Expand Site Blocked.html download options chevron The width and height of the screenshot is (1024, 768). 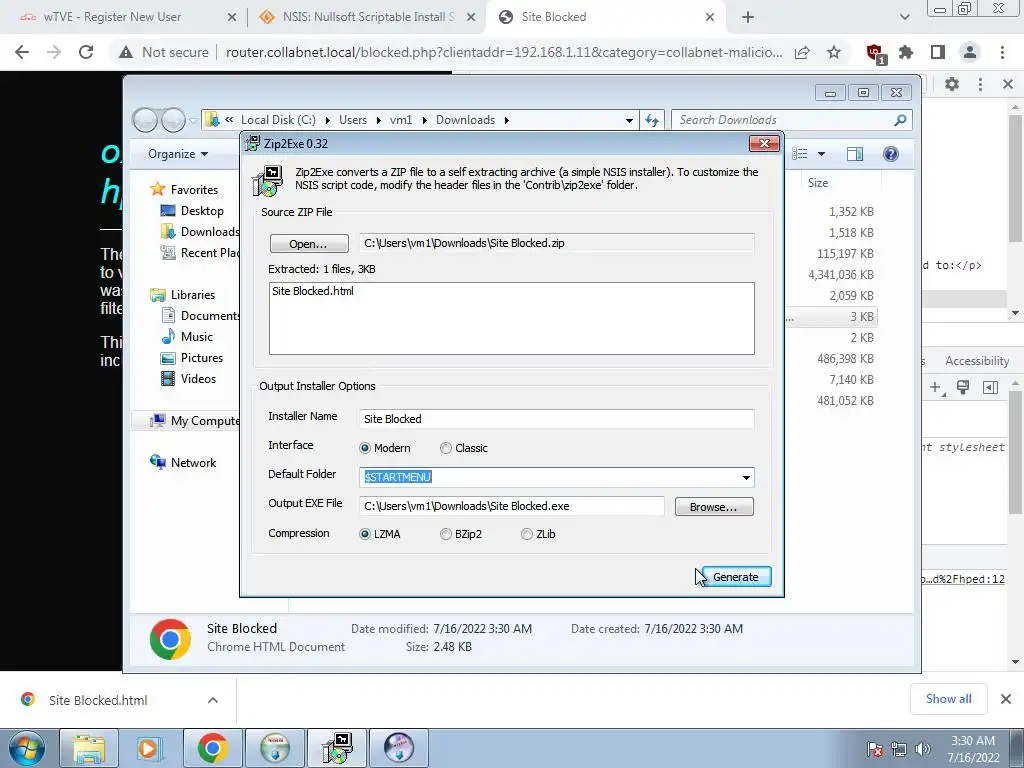pos(213,700)
